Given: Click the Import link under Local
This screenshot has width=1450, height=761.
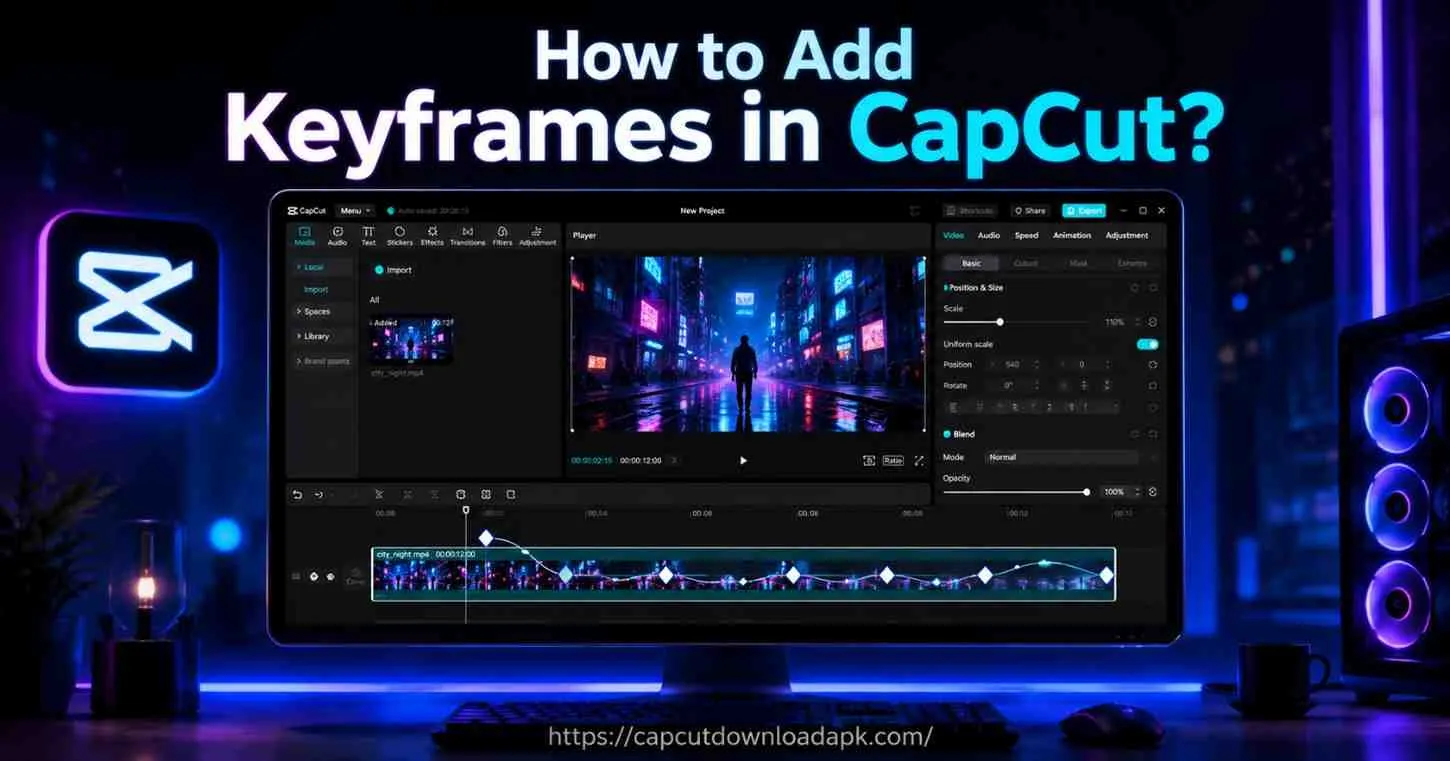Looking at the screenshot, I should click(x=316, y=289).
